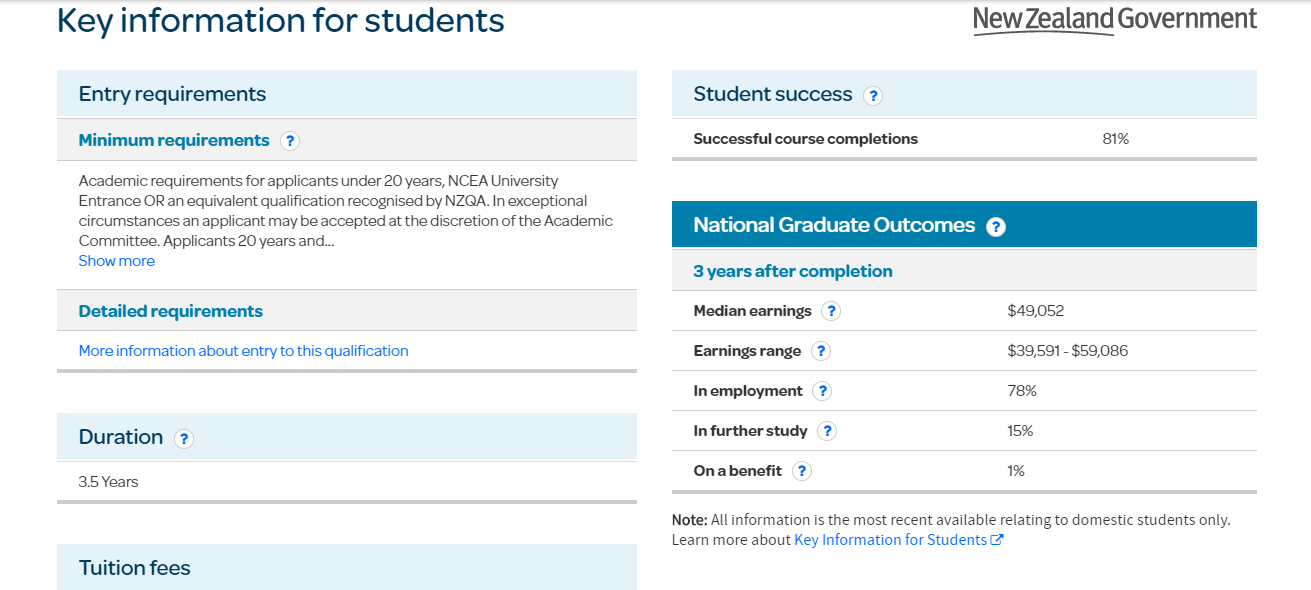Screen dimensions: 1311x590
Task: Open help icon beside In employment
Action: coord(822,391)
